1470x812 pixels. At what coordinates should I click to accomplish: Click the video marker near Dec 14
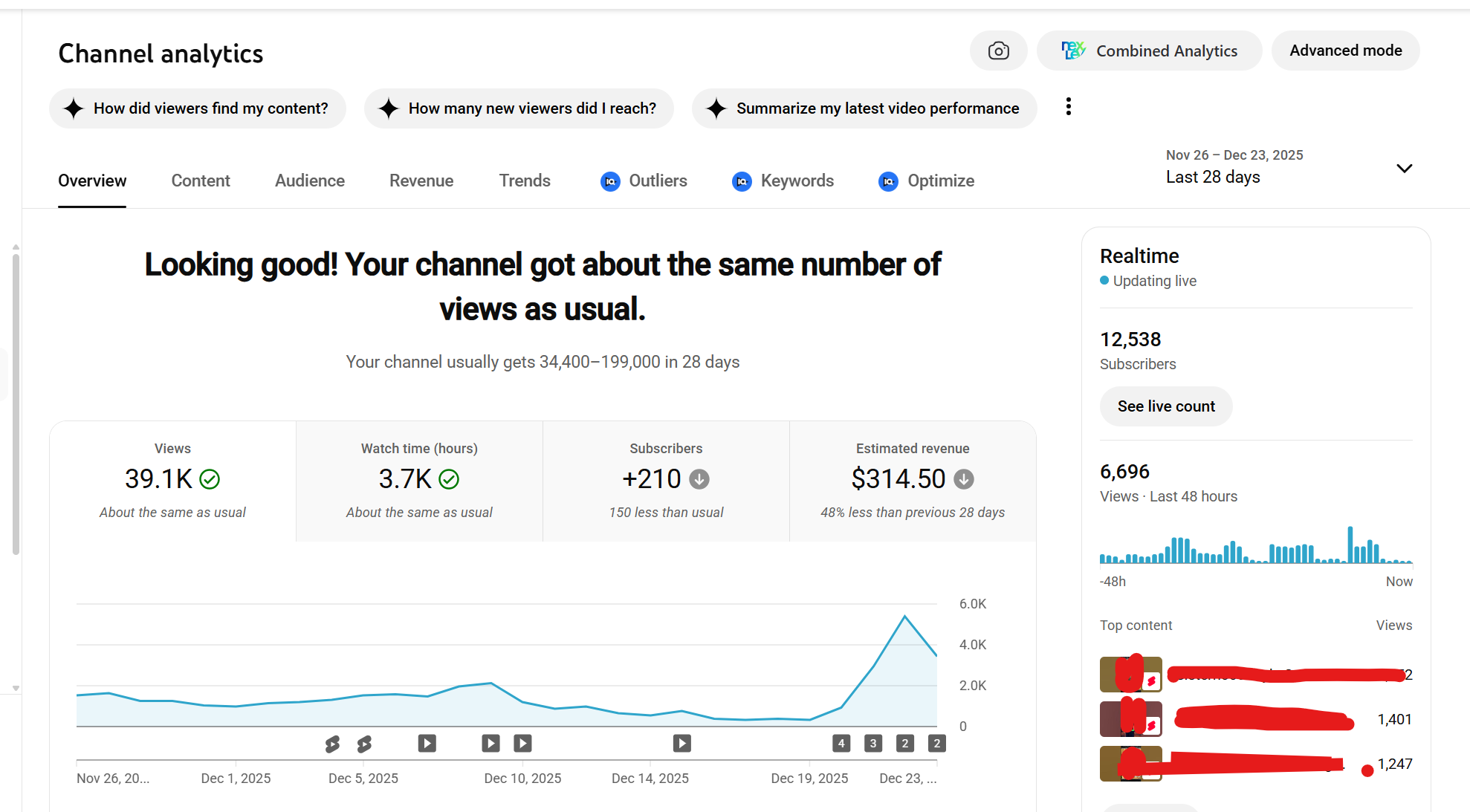point(681,743)
